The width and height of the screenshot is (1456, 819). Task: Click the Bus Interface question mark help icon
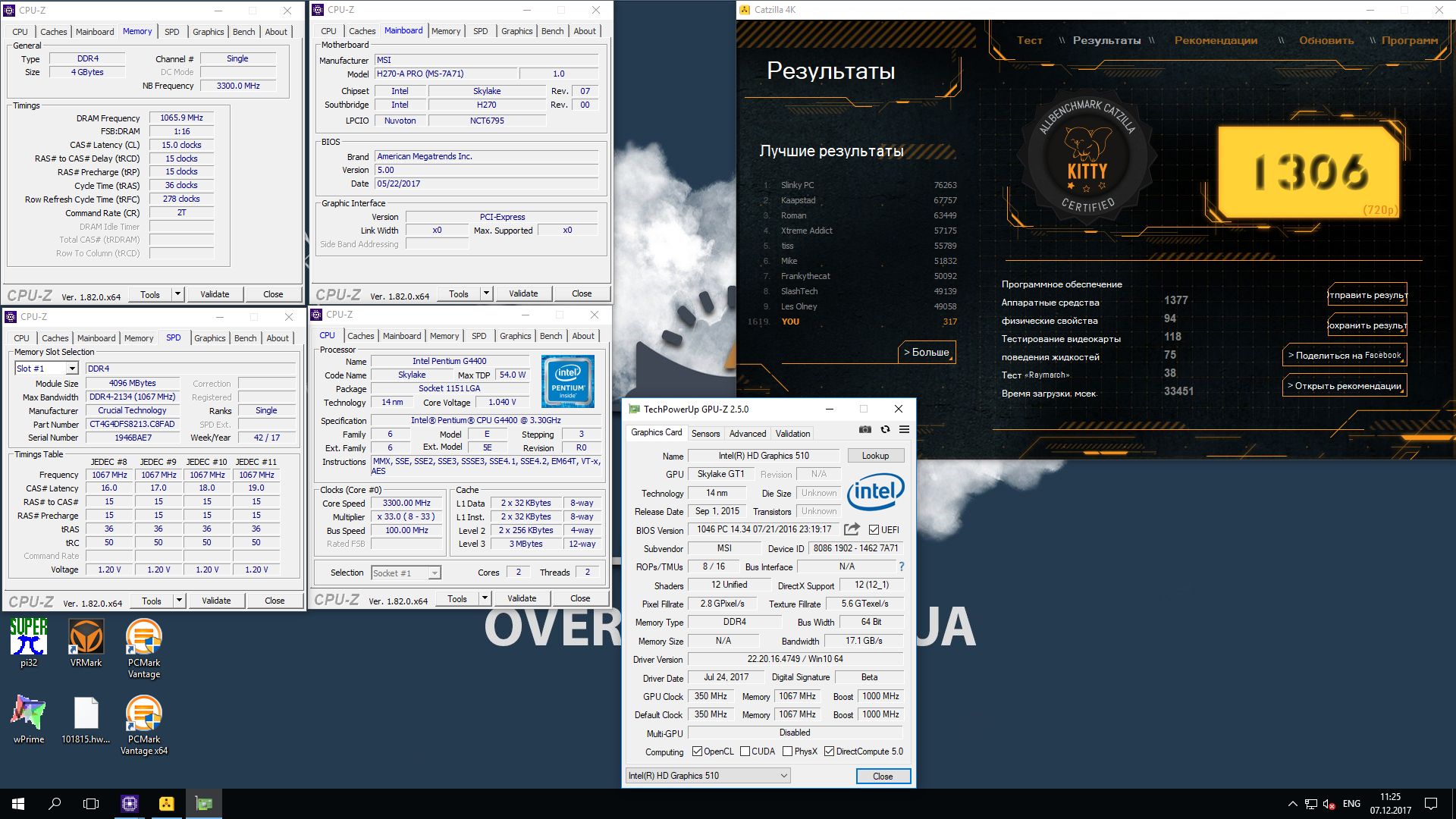902,566
